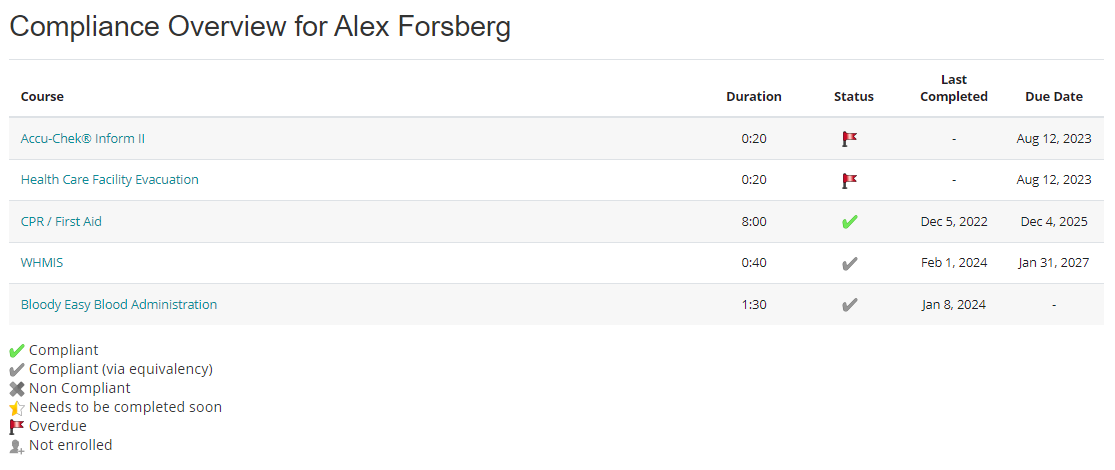Click the green Compliant legend icon

coord(17,351)
